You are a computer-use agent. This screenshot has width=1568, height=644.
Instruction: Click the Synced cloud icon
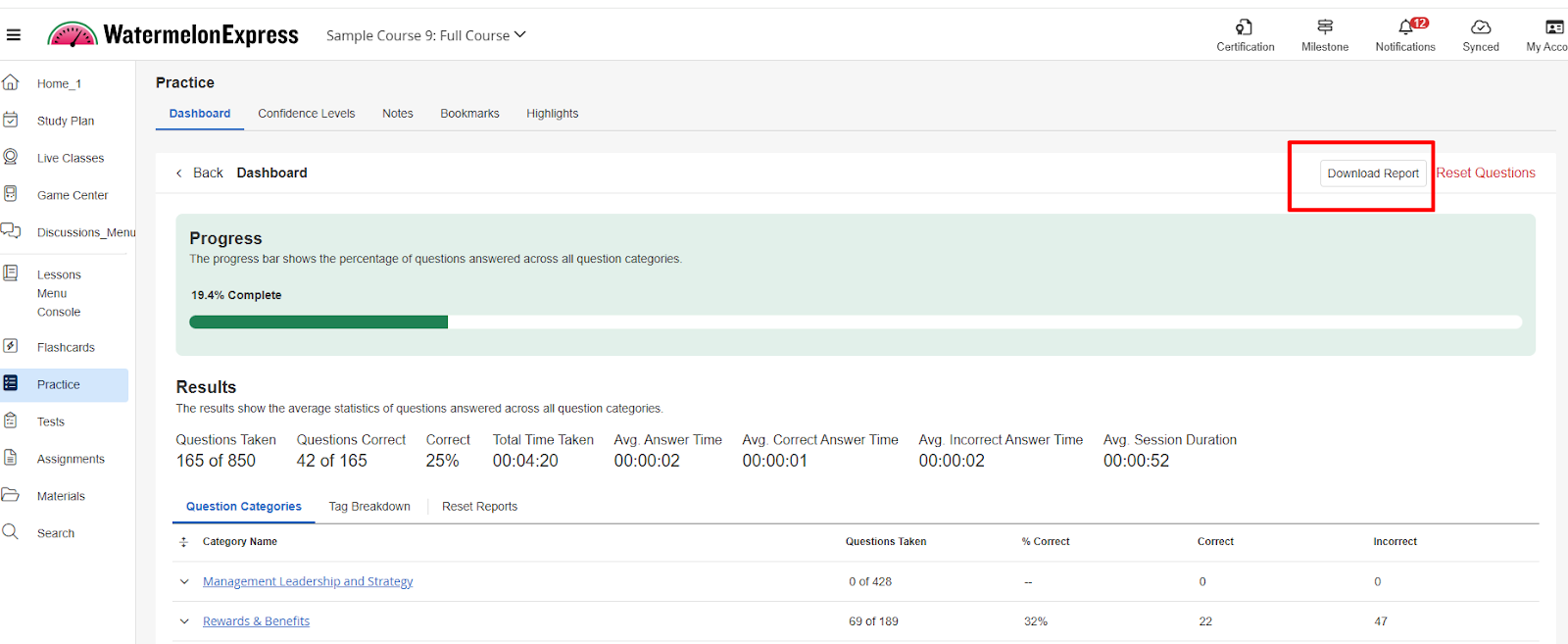click(x=1481, y=27)
